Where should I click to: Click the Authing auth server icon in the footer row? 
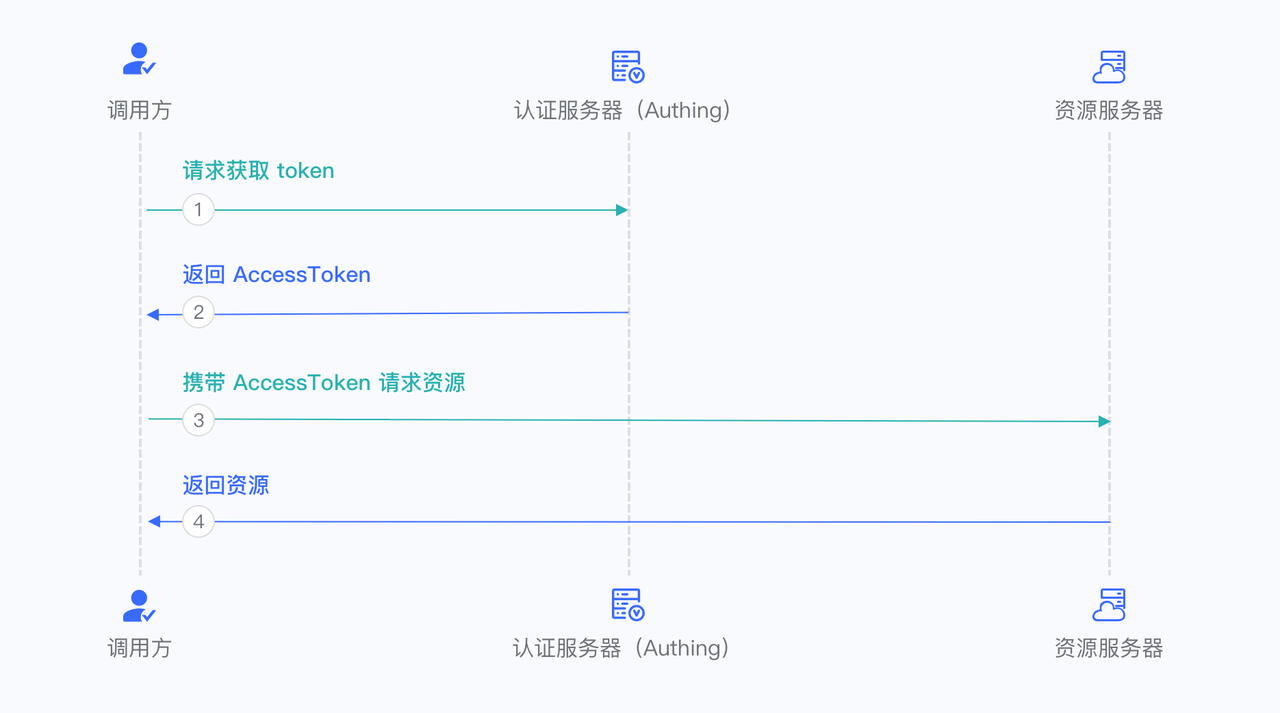(x=628, y=605)
